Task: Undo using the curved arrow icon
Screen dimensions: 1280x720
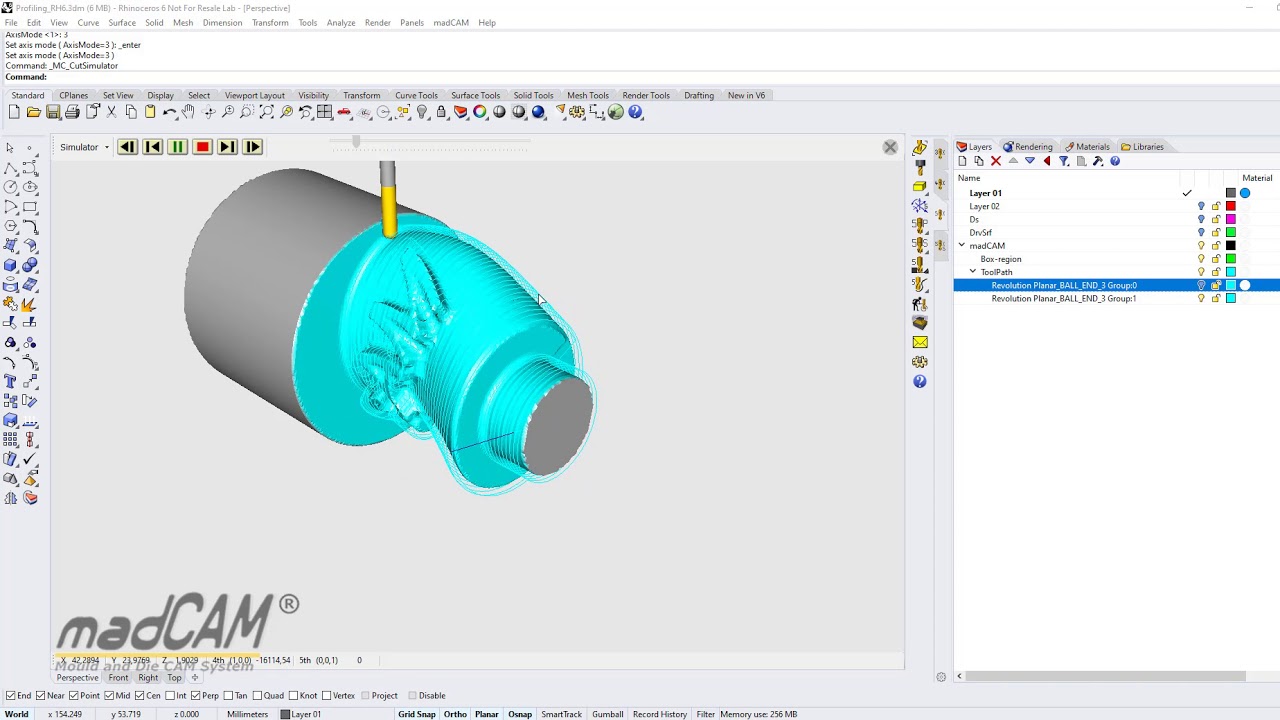Action: (x=169, y=112)
